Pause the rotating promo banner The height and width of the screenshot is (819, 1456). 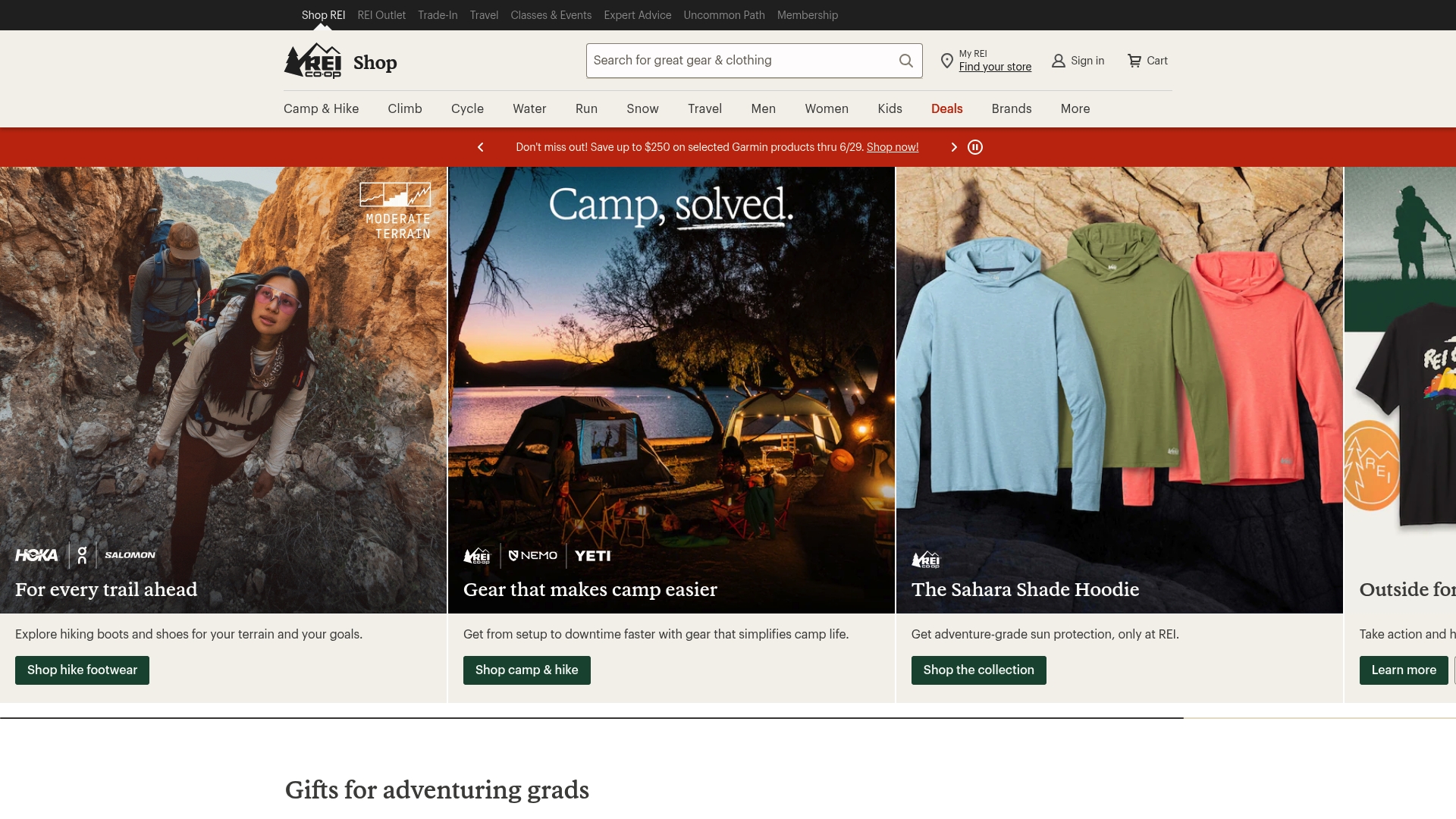click(x=975, y=147)
